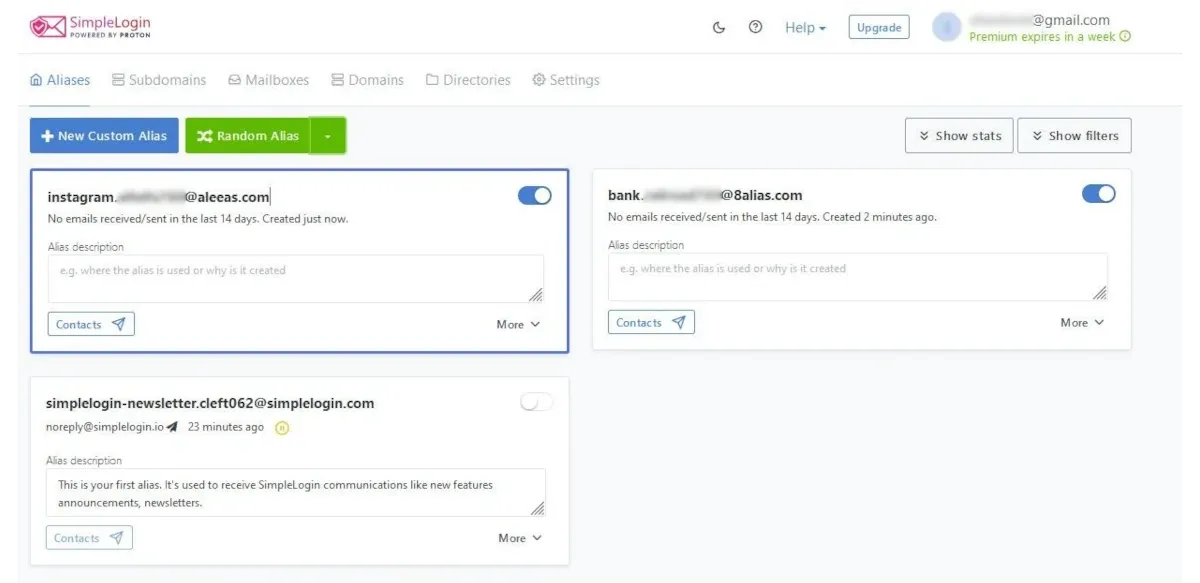Click paper plane icon beside noreply@simplelogin.io
1200x583 pixels.
(x=172, y=427)
